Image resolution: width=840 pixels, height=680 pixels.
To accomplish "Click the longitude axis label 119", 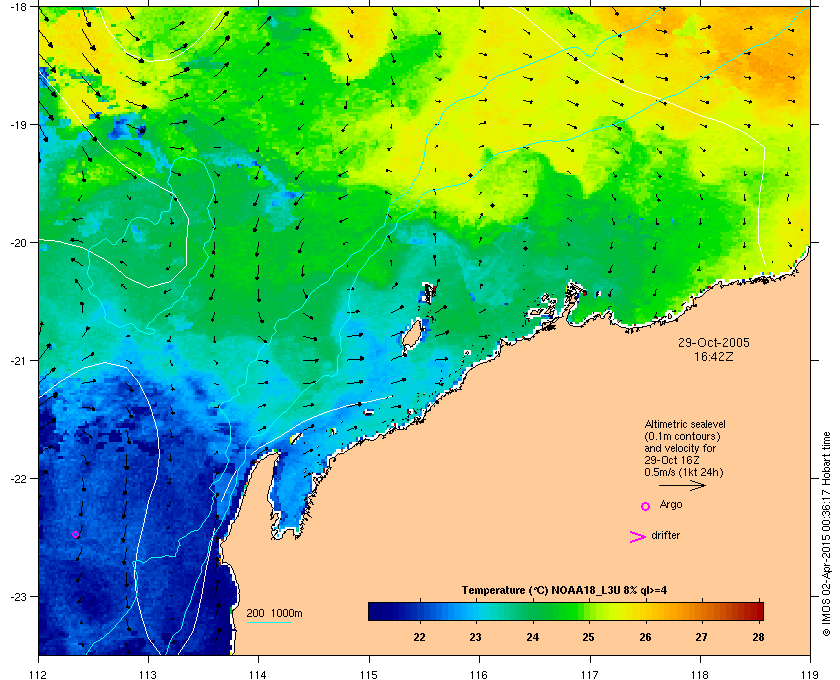I will pos(810,675).
